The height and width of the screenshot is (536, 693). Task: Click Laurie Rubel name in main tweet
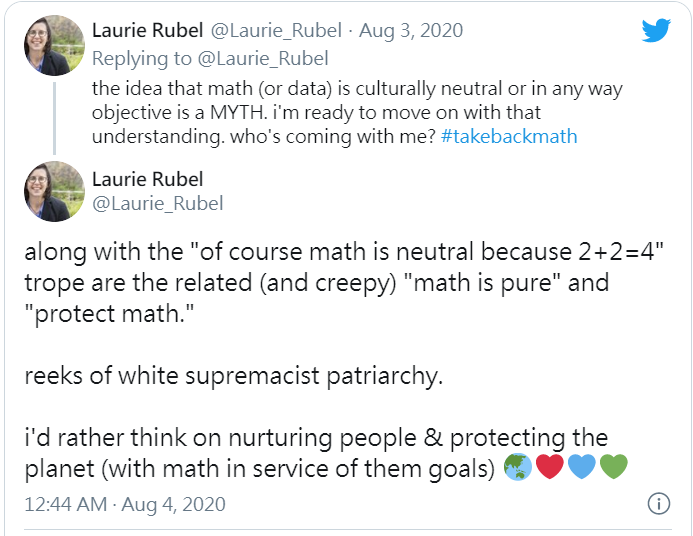click(147, 179)
